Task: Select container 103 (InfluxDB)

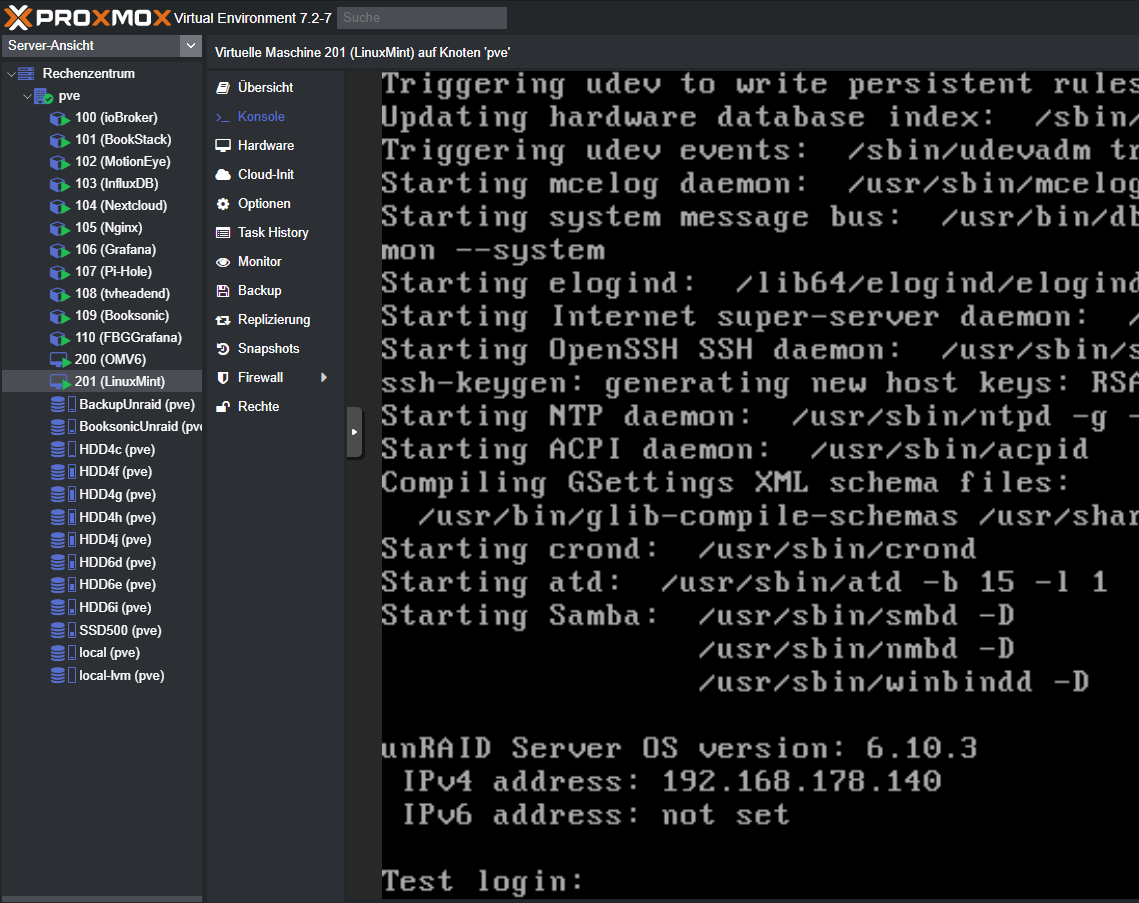Action: tap(102, 184)
